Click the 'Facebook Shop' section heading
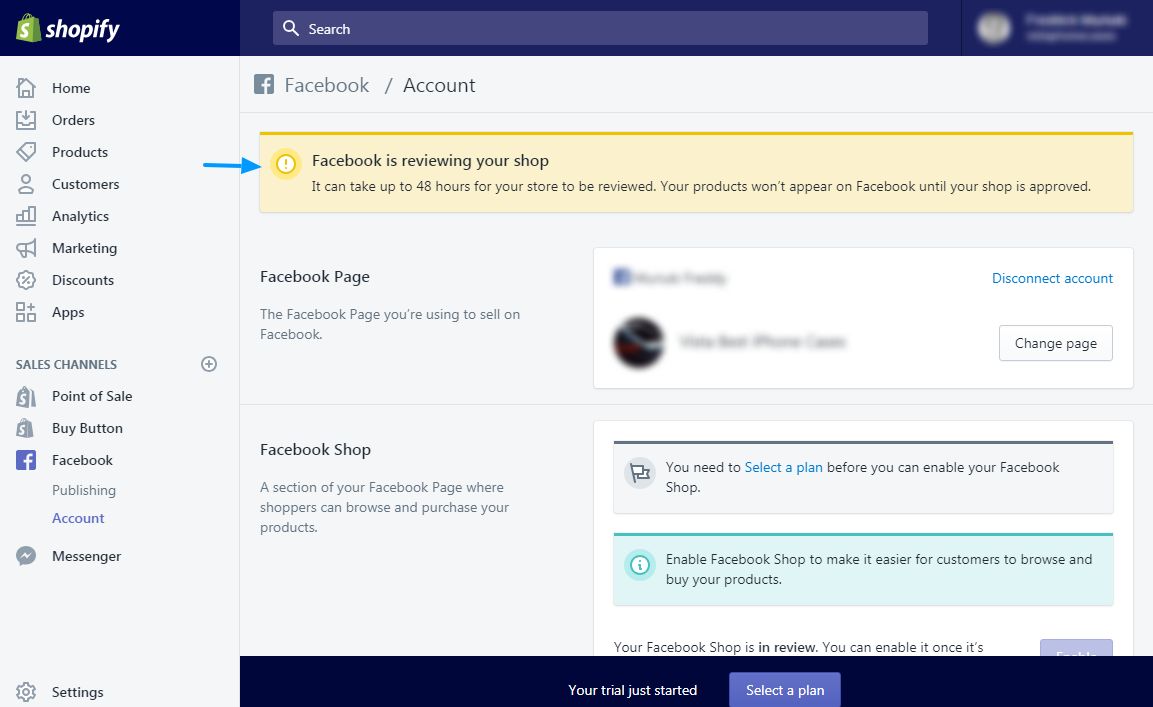 pyautogui.click(x=315, y=450)
